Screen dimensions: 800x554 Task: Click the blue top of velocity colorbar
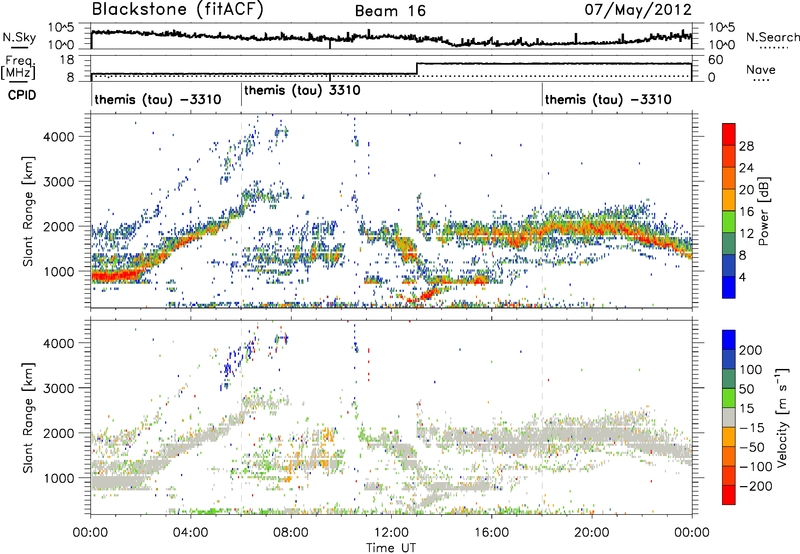tap(729, 340)
